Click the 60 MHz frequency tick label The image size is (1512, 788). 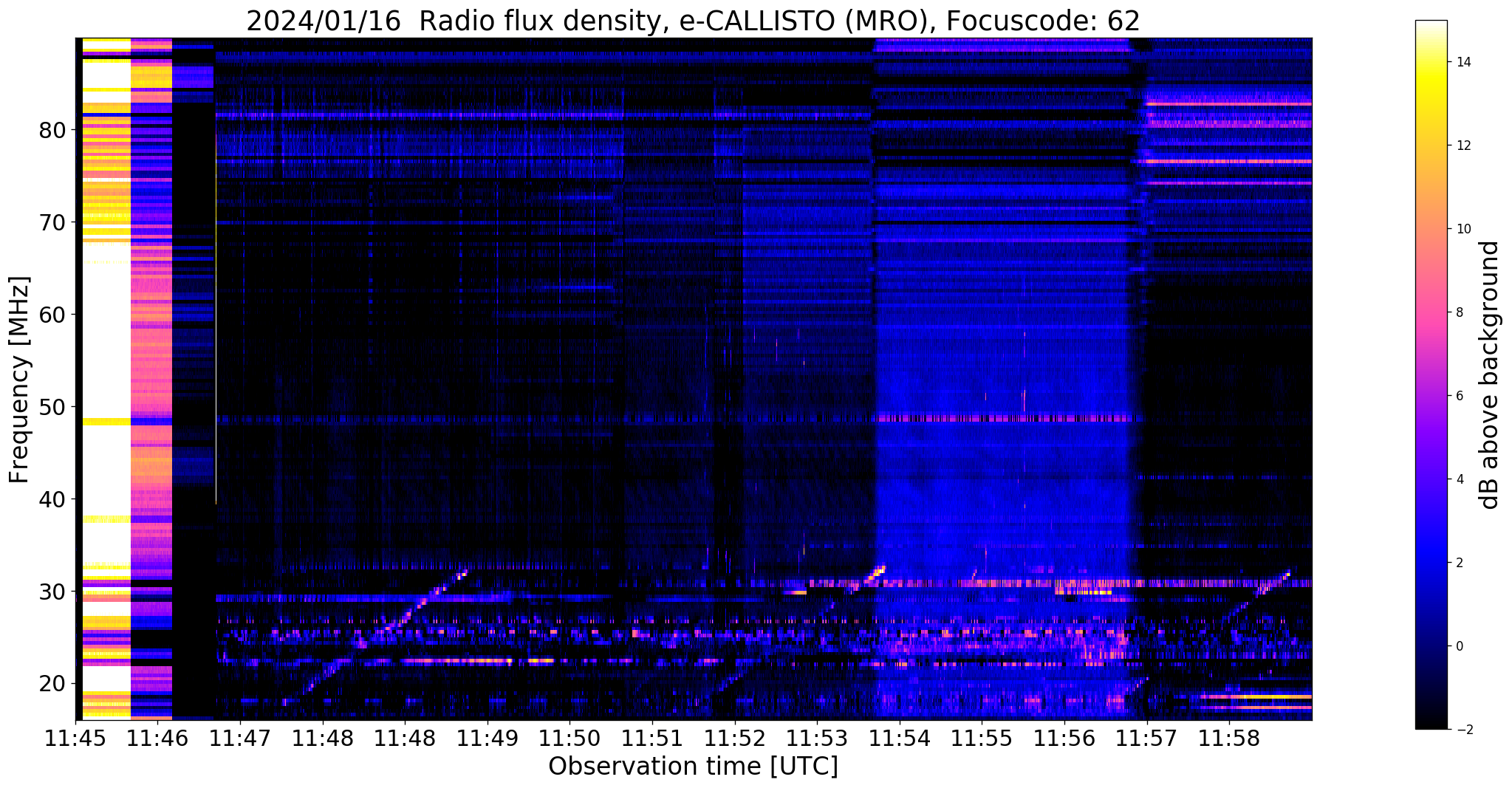coord(52,315)
